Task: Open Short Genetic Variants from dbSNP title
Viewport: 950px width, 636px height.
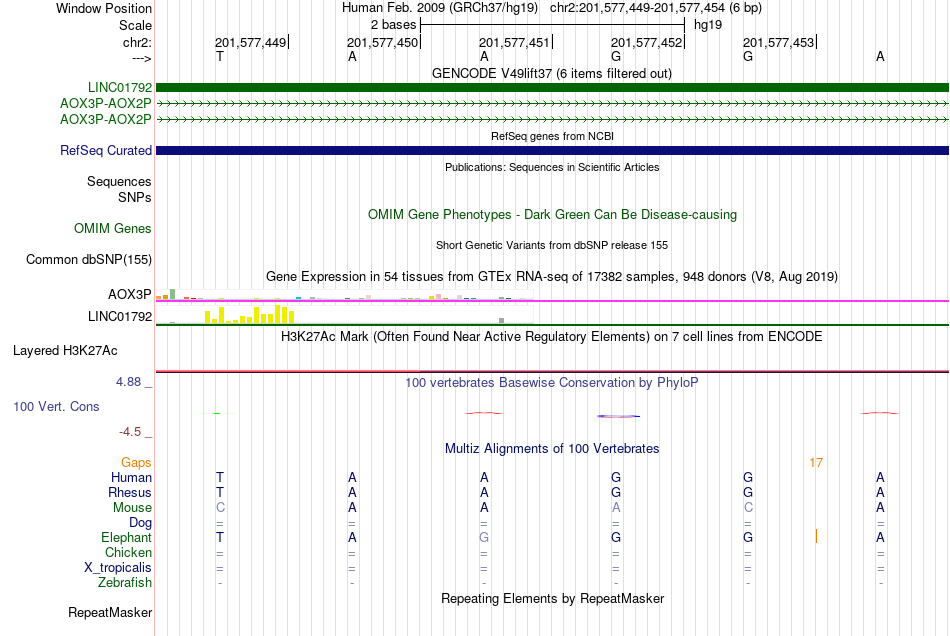Action: click(552, 245)
